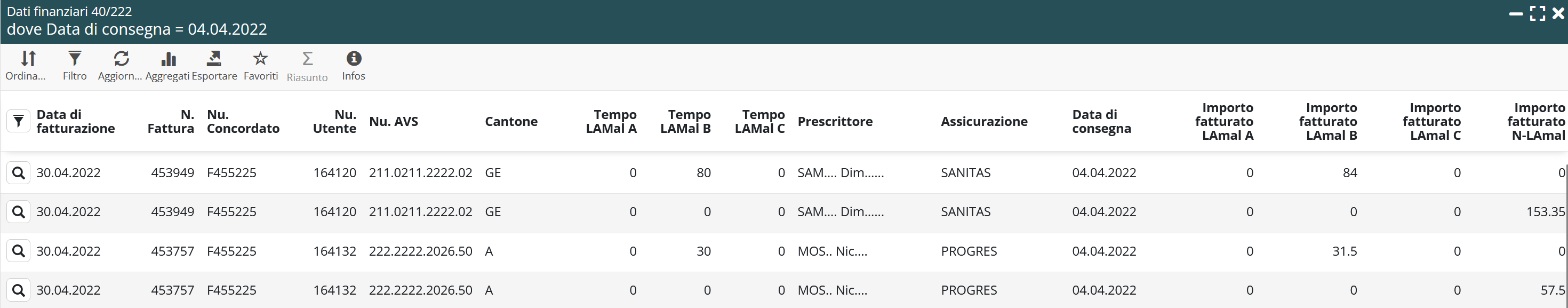This screenshot has height=308, width=1568.
Task: Show the Infos information panel
Action: 354,59
